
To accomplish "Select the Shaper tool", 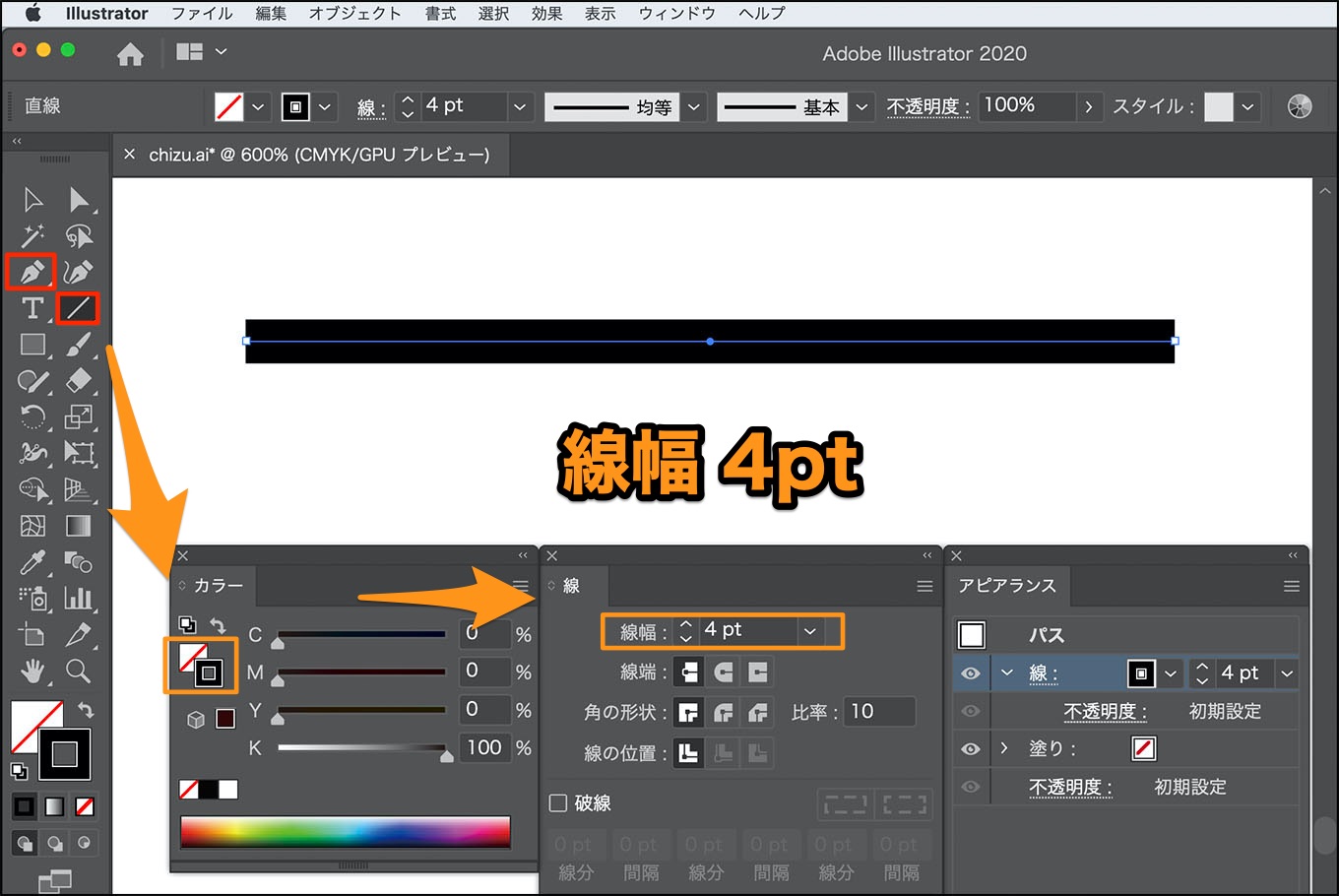I will (32, 381).
